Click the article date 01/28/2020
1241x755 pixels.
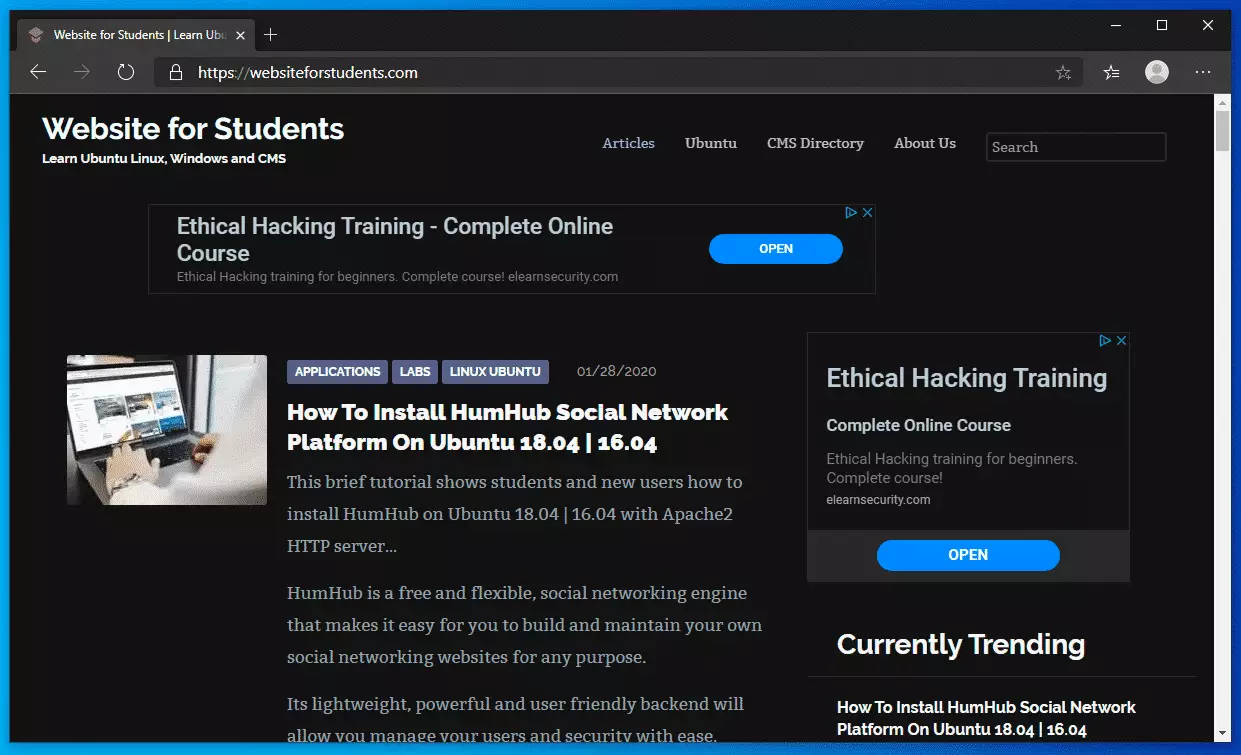[617, 371]
